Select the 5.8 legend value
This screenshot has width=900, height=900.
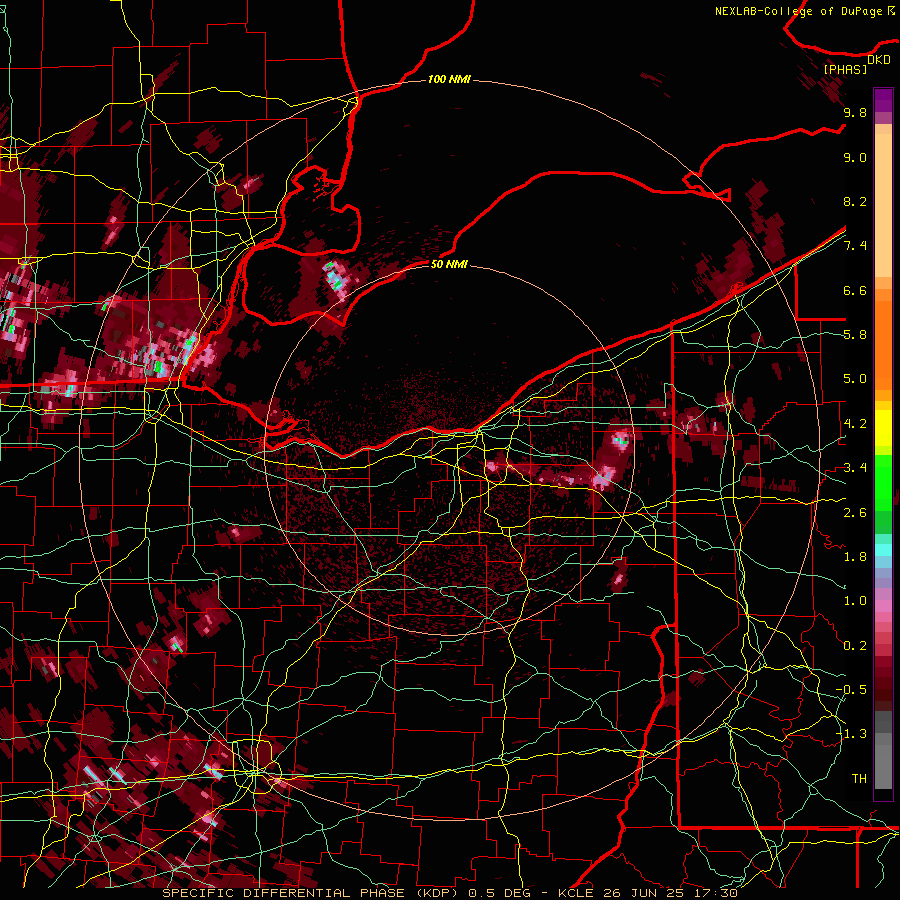(855, 334)
